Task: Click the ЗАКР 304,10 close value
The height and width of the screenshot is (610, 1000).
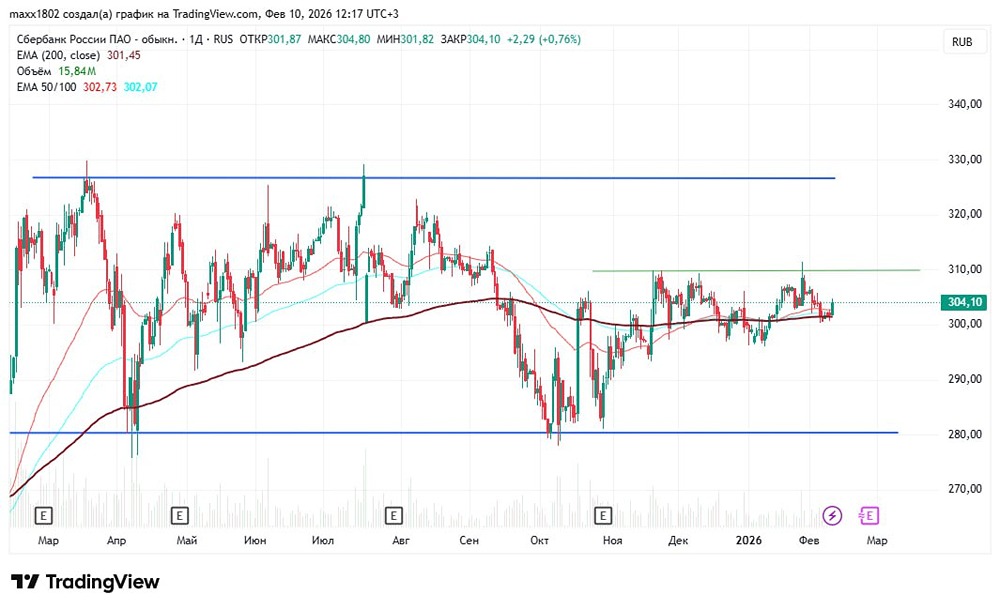Action: point(471,39)
